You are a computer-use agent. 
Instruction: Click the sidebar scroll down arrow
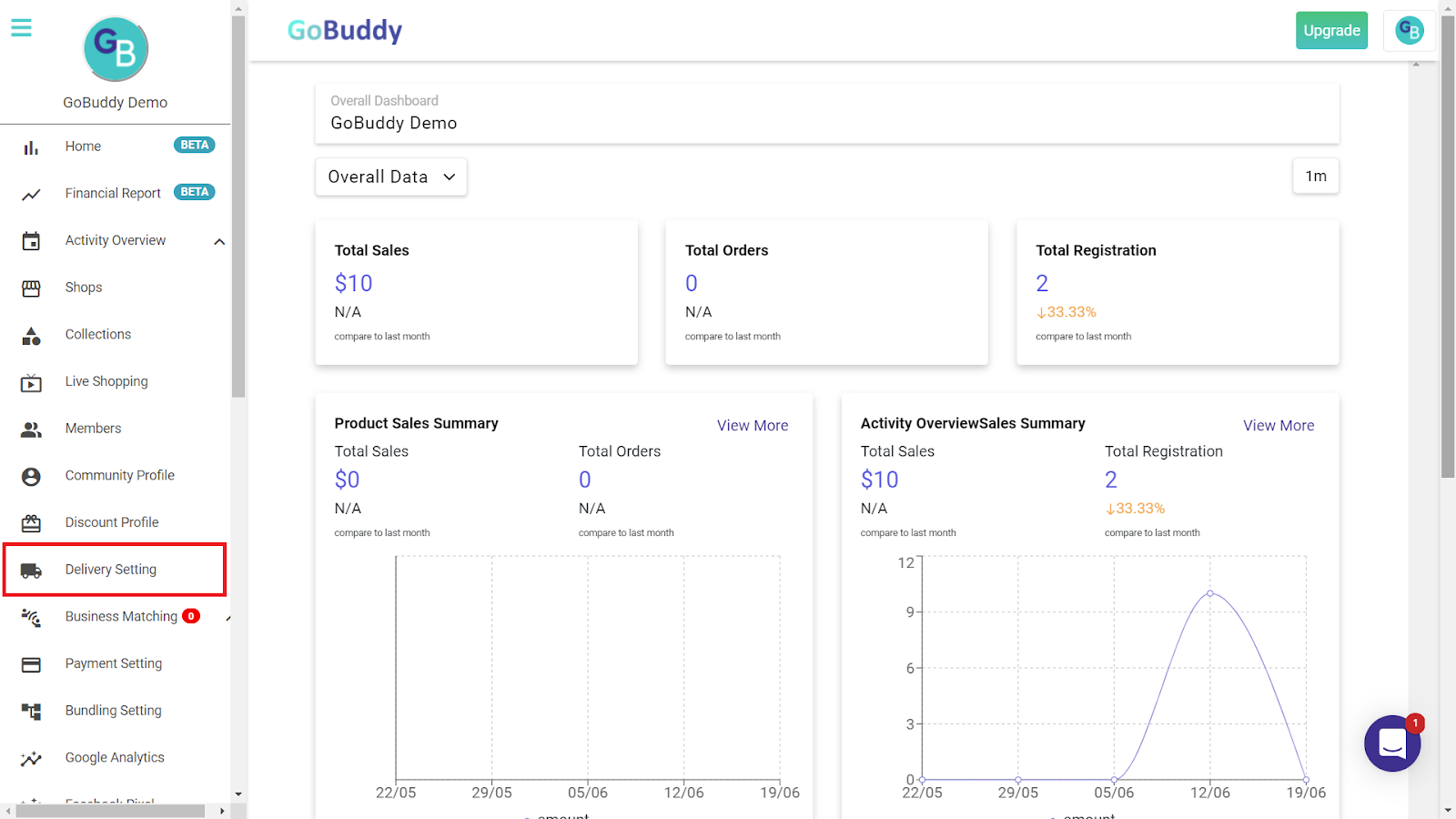(238, 794)
